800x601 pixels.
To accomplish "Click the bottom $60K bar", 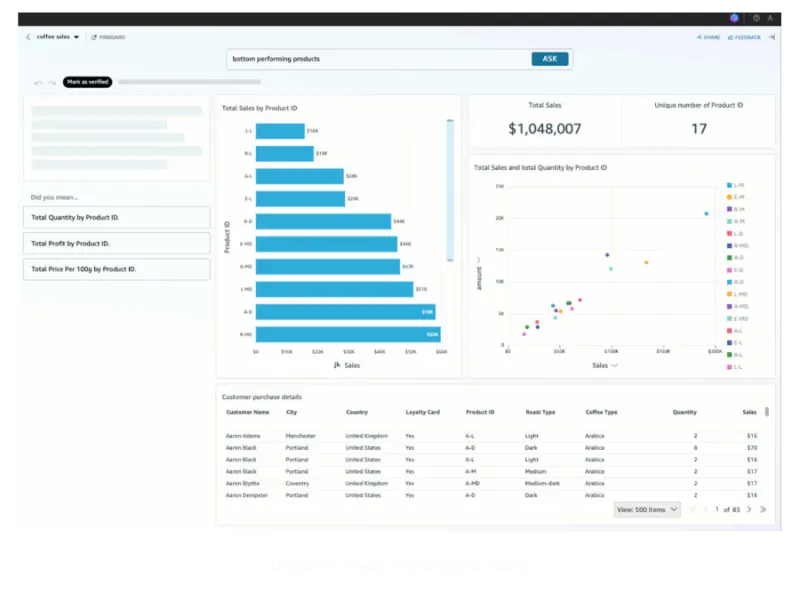I will 348,335.
